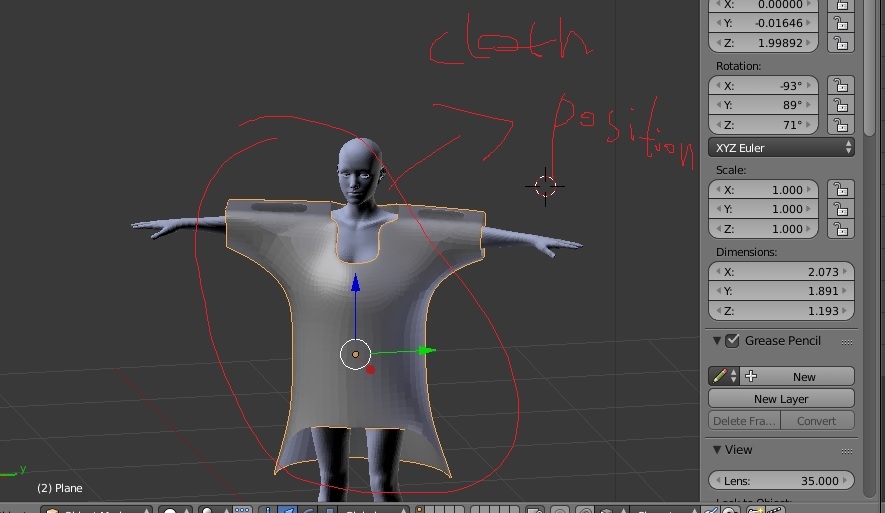This screenshot has height=513, width=885.
Task: Click the pencil icon in Grease Pencil panel
Action: 719,376
